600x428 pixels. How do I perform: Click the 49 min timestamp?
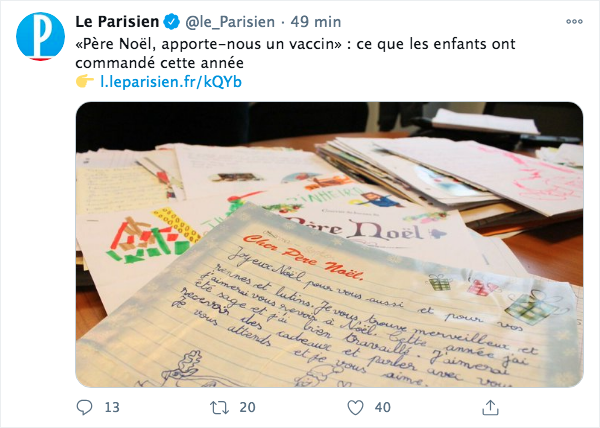[x=316, y=22]
